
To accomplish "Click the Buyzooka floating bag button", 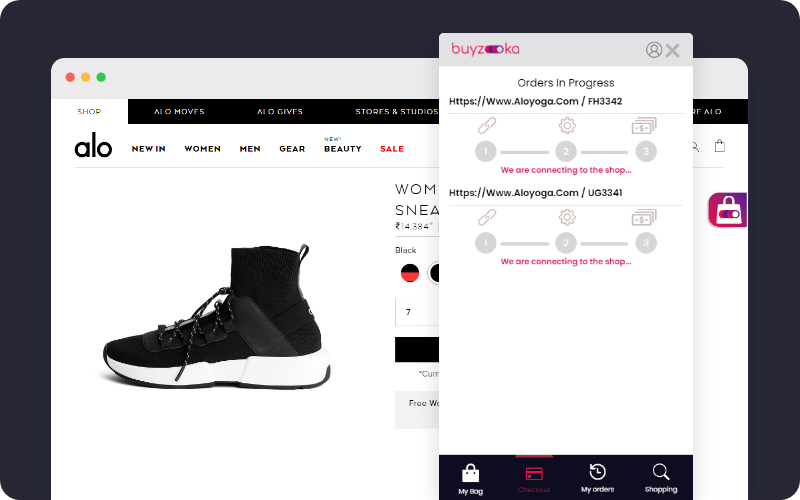I will pos(728,210).
